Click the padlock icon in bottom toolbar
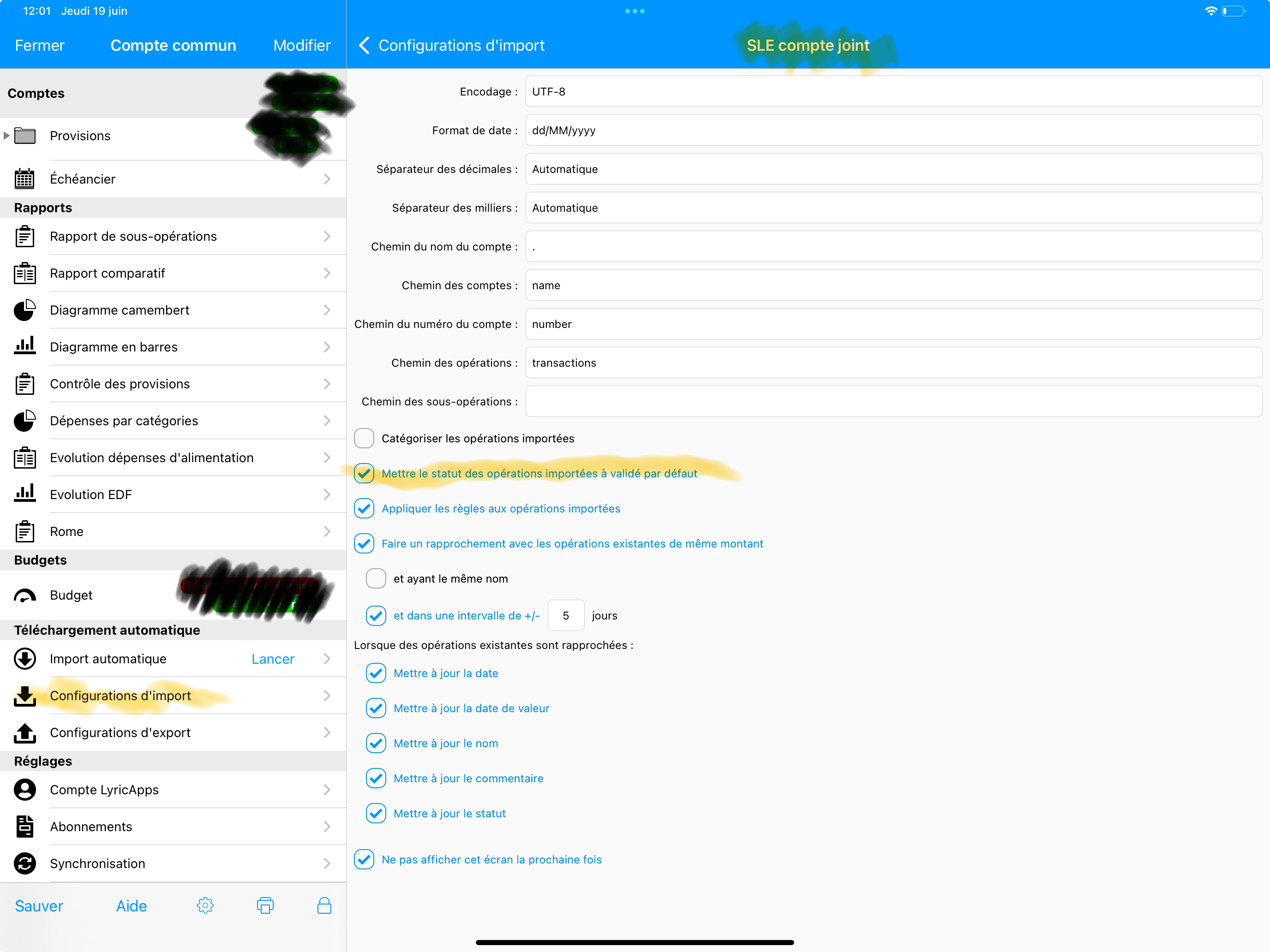Viewport: 1270px width, 952px height. click(324, 905)
